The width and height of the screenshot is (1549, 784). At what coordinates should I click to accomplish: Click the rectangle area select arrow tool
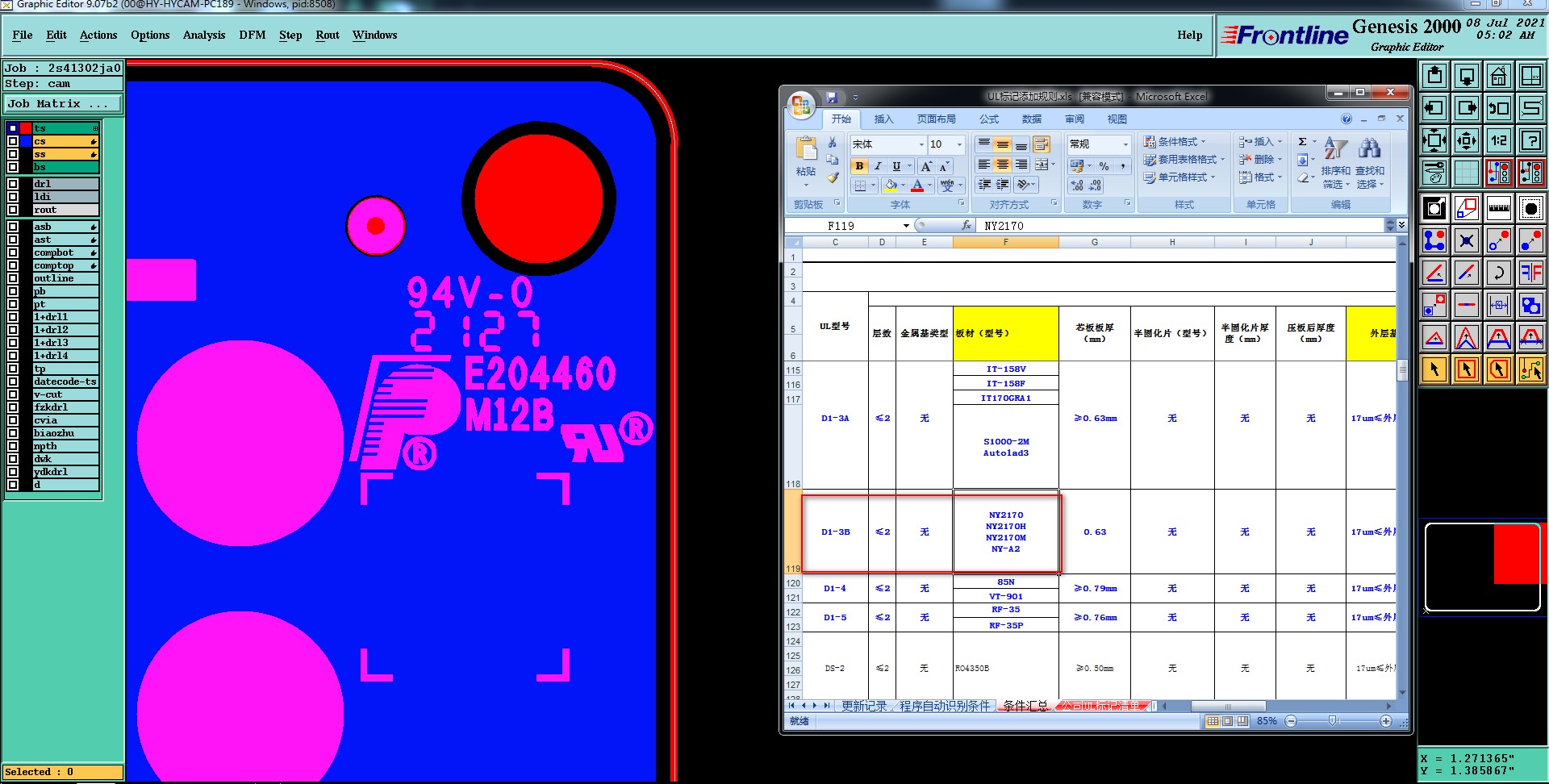1466,369
